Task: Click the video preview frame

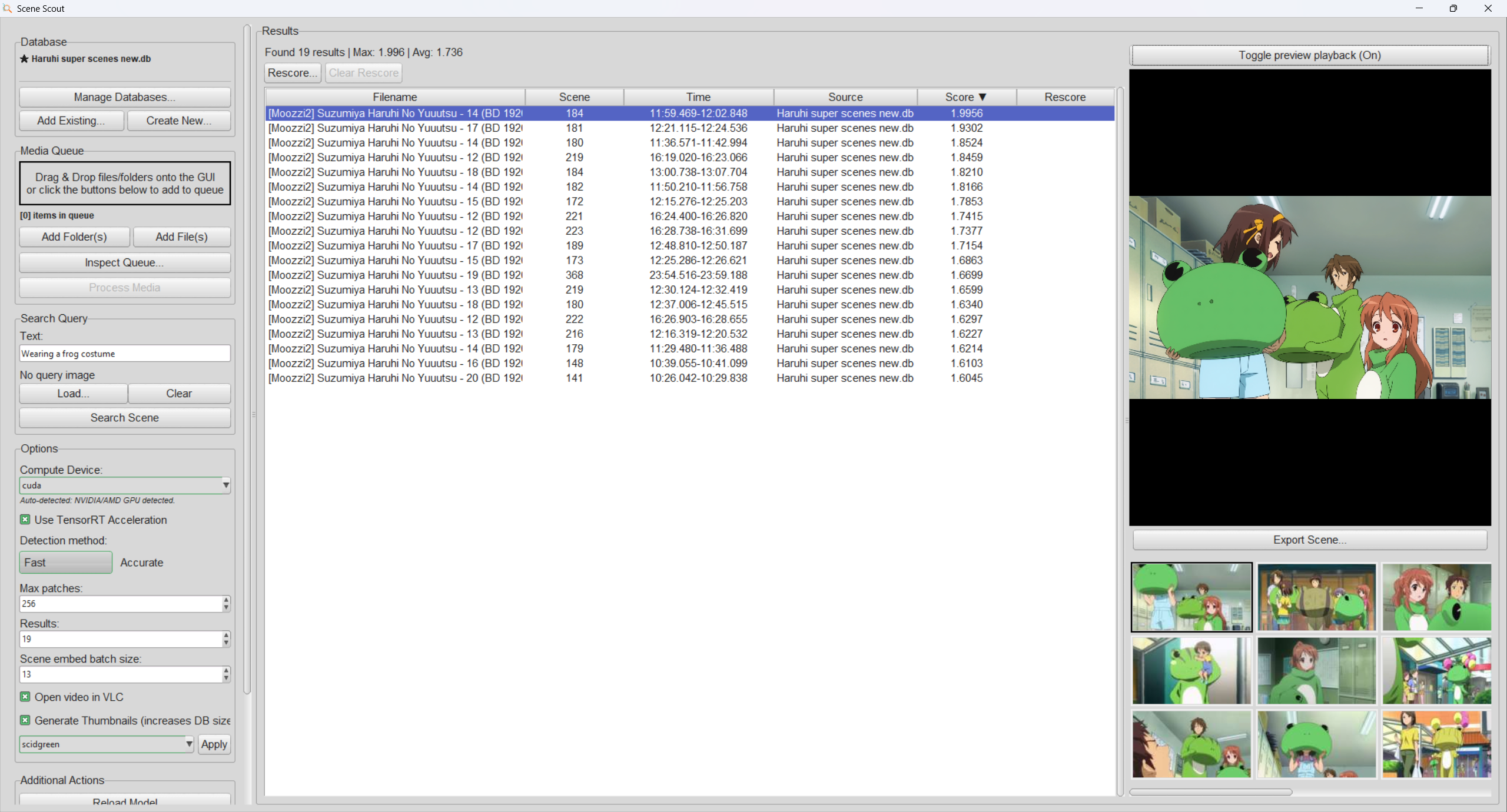Action: [x=1310, y=297]
